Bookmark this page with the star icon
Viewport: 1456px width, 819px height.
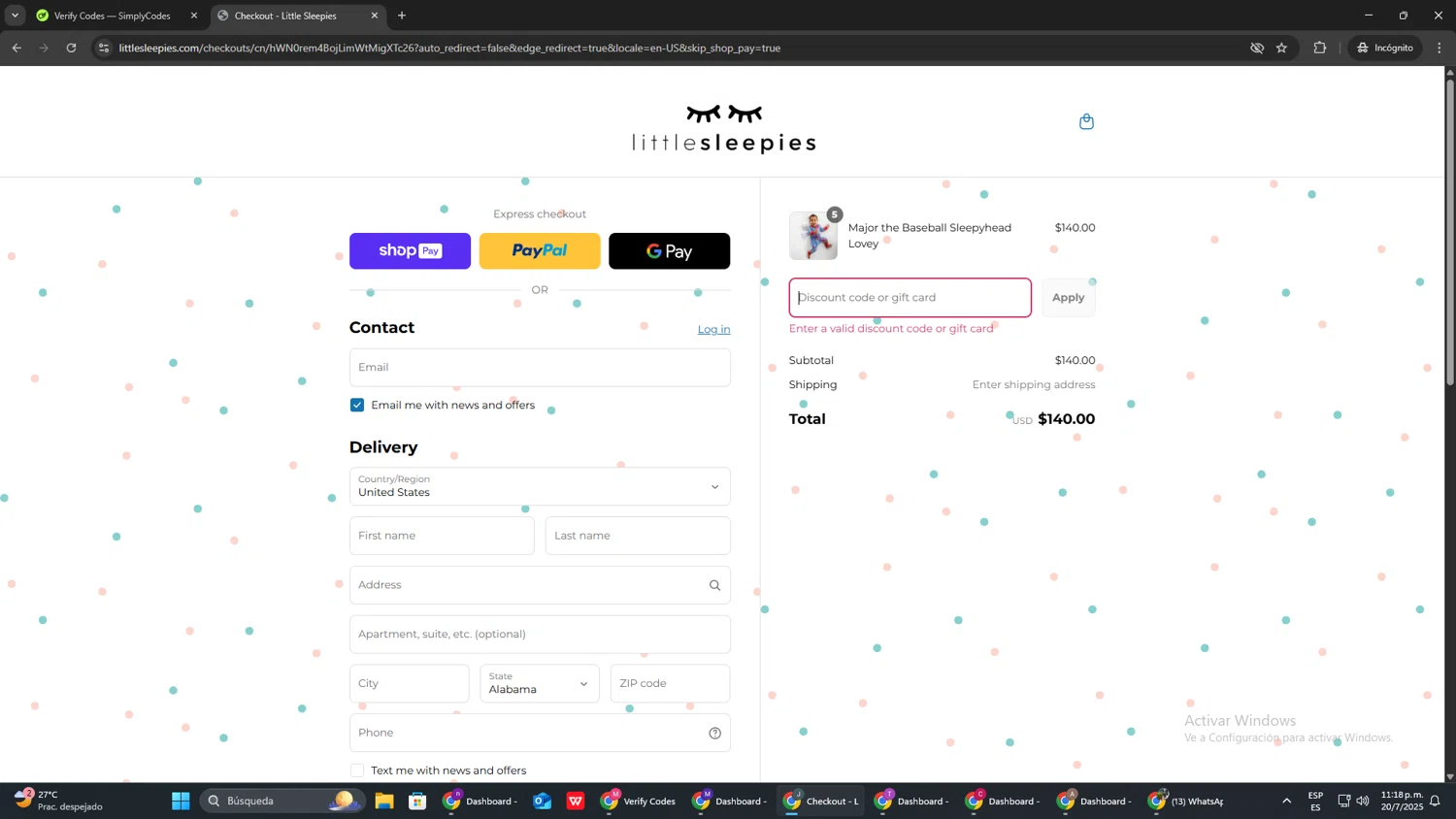(1281, 48)
